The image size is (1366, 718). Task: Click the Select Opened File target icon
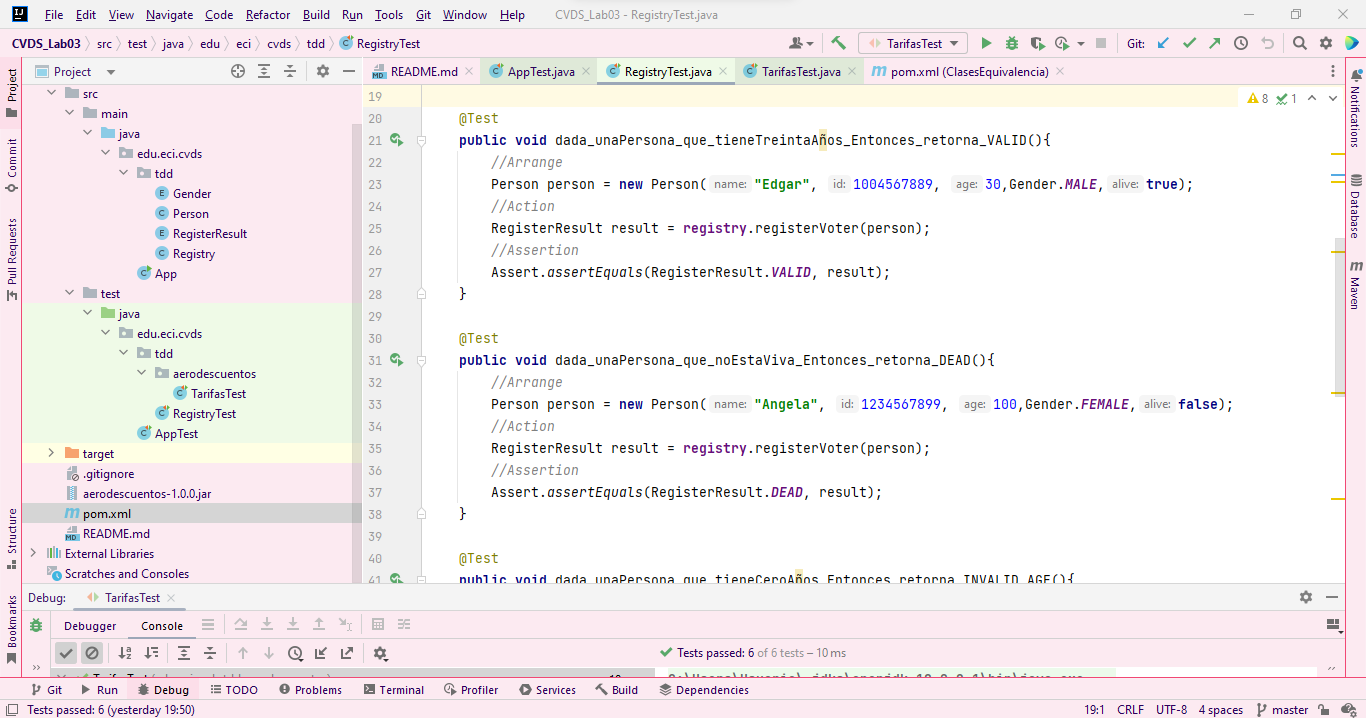click(x=238, y=71)
